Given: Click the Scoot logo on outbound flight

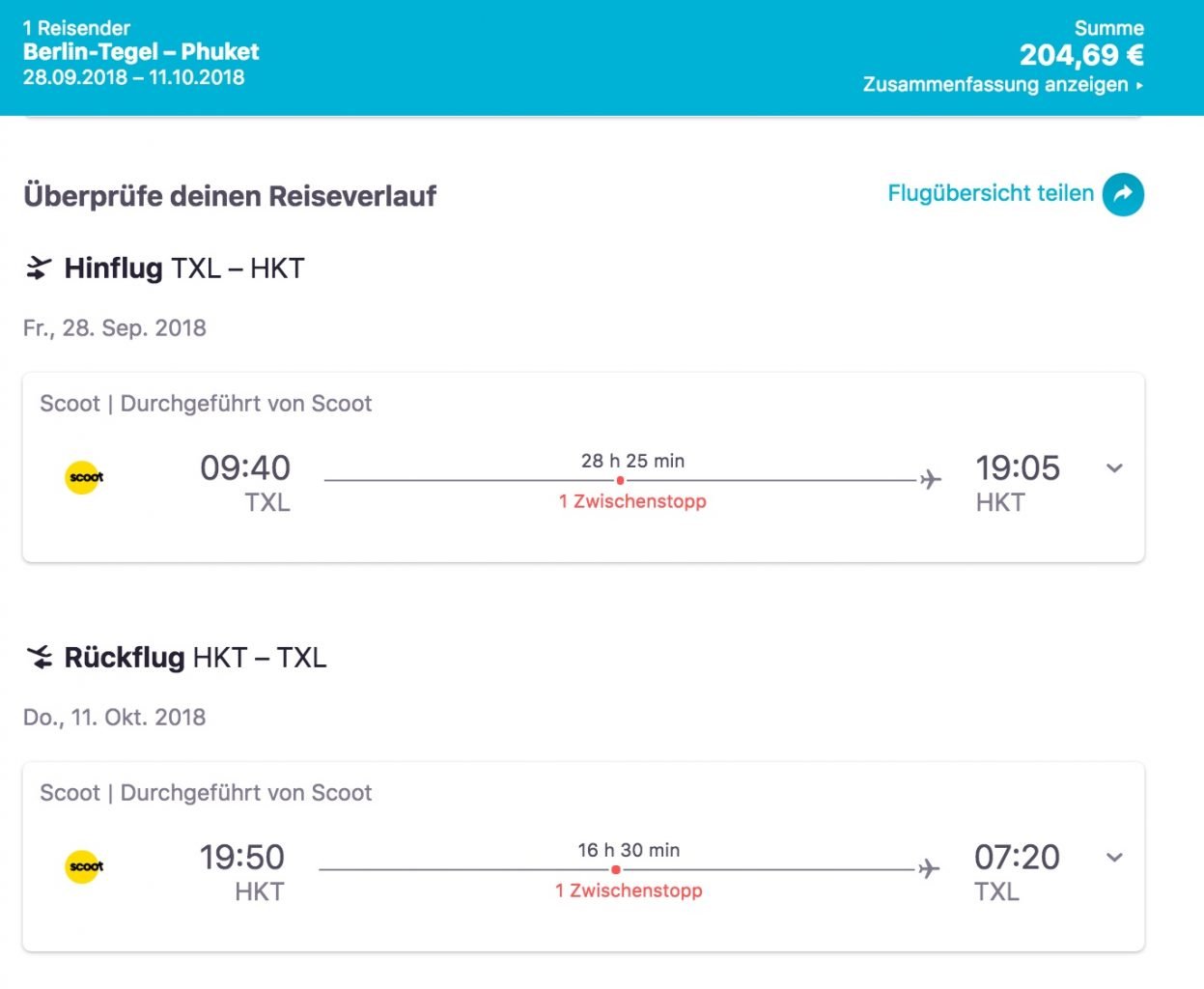Looking at the screenshot, I should 84,477.
